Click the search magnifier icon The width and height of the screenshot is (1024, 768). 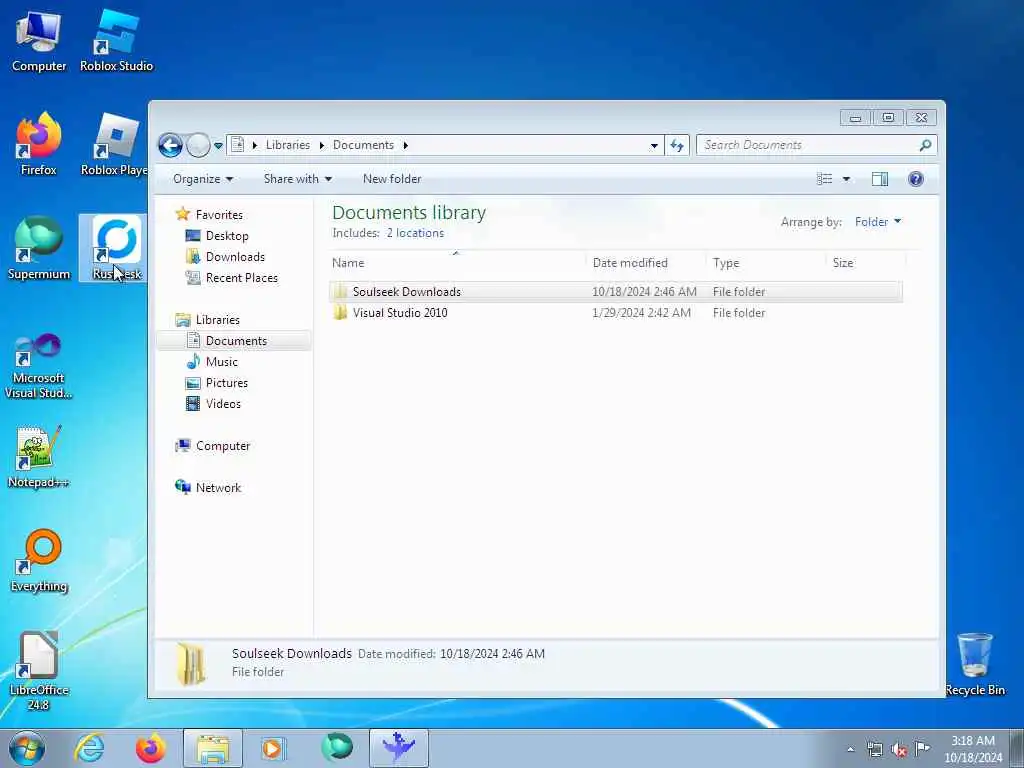[x=925, y=145]
